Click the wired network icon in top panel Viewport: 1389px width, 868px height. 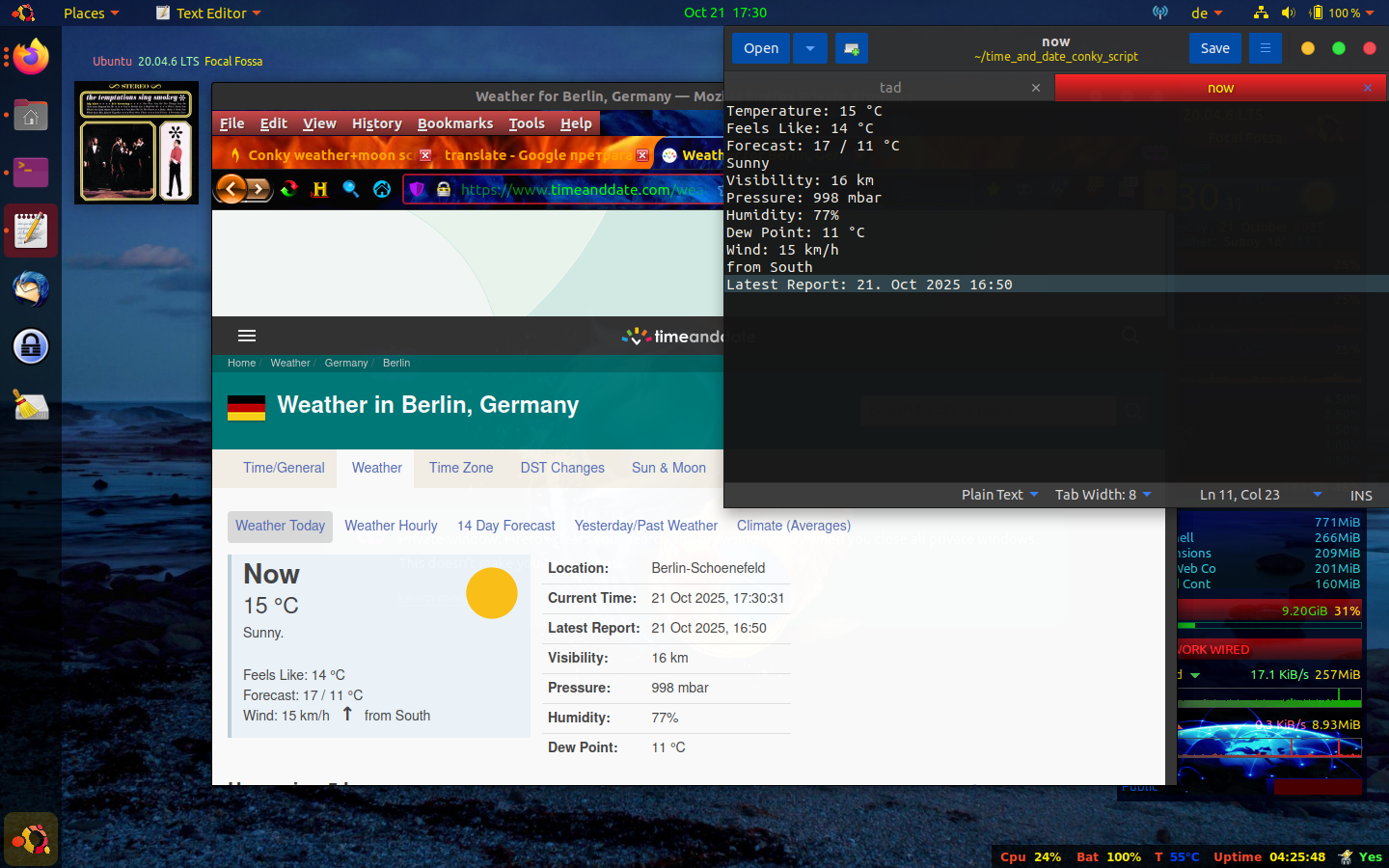point(1261,13)
